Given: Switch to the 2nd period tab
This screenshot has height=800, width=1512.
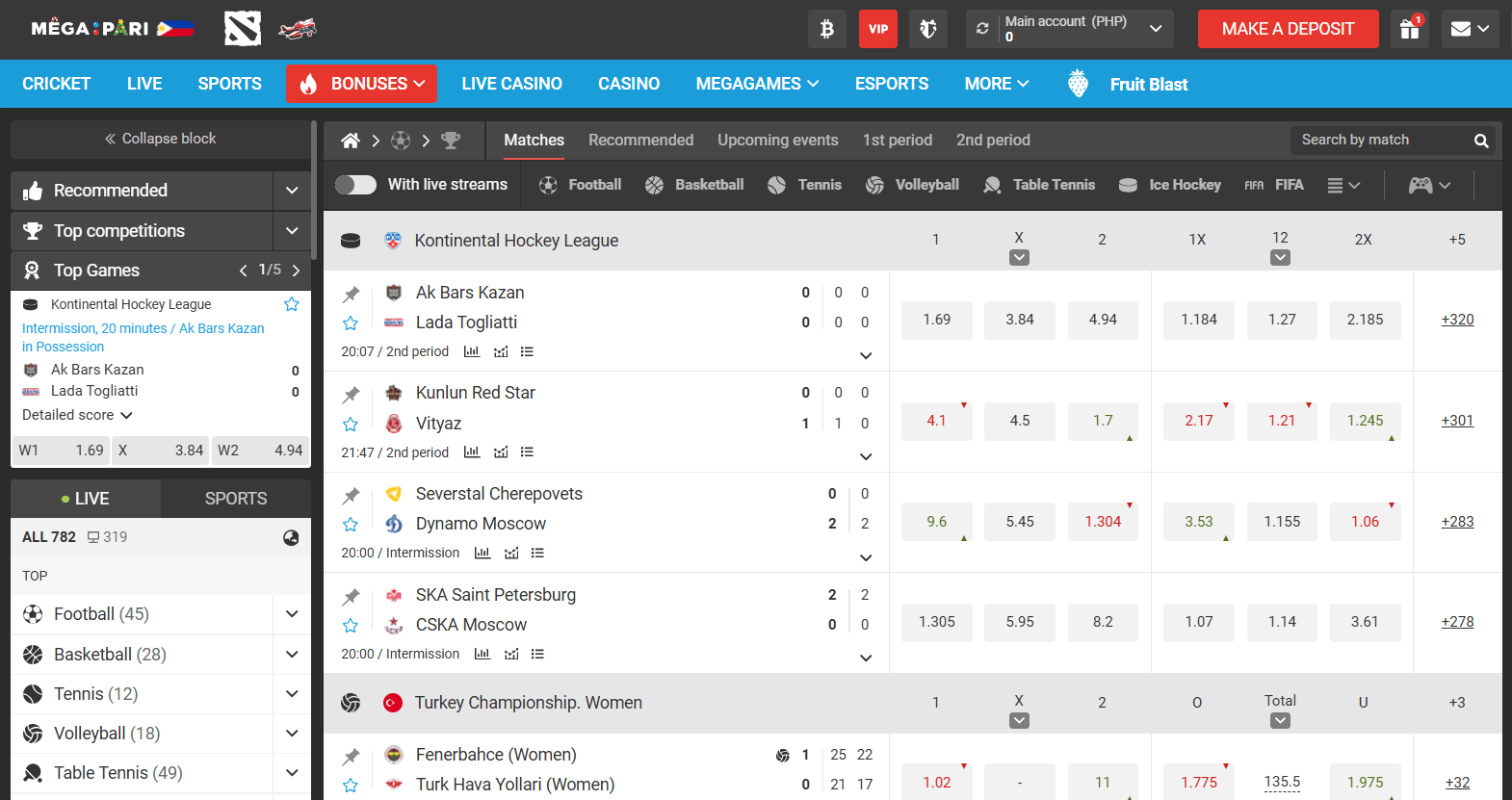Looking at the screenshot, I should click(x=993, y=141).
